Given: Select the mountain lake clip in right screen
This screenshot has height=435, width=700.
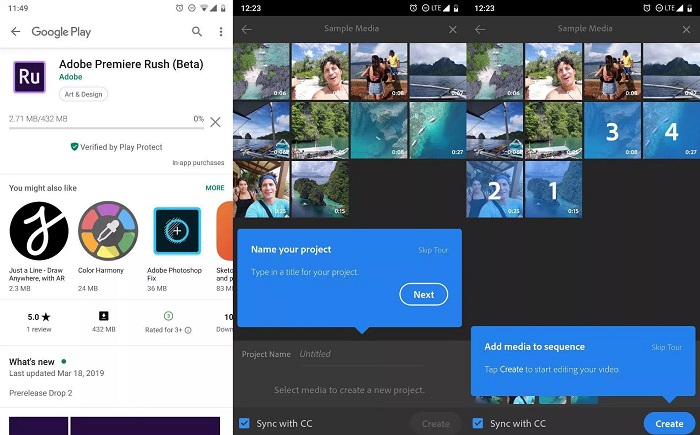Looking at the screenshot, I should click(x=671, y=71).
